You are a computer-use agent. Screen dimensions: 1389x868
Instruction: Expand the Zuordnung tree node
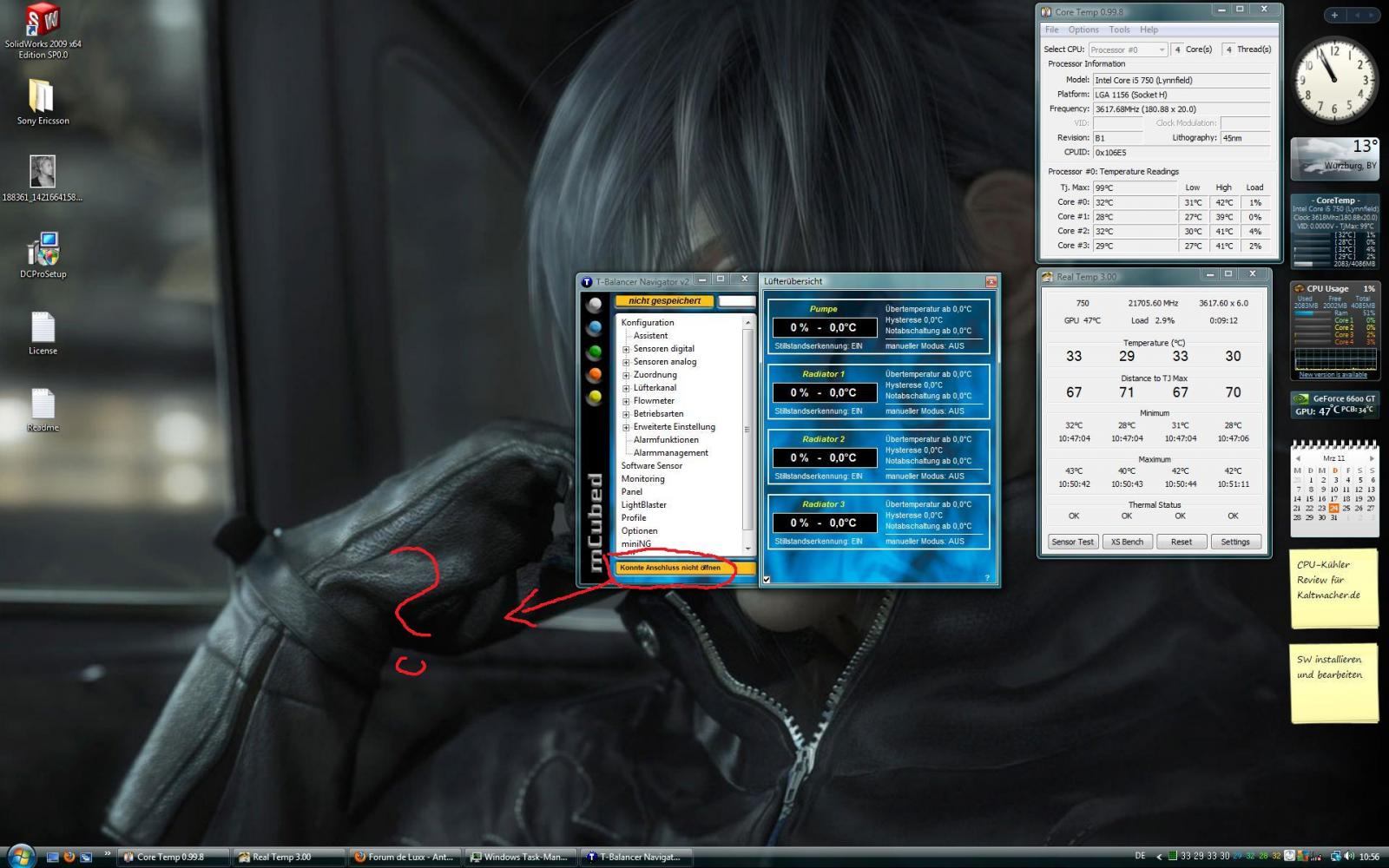[x=626, y=375]
